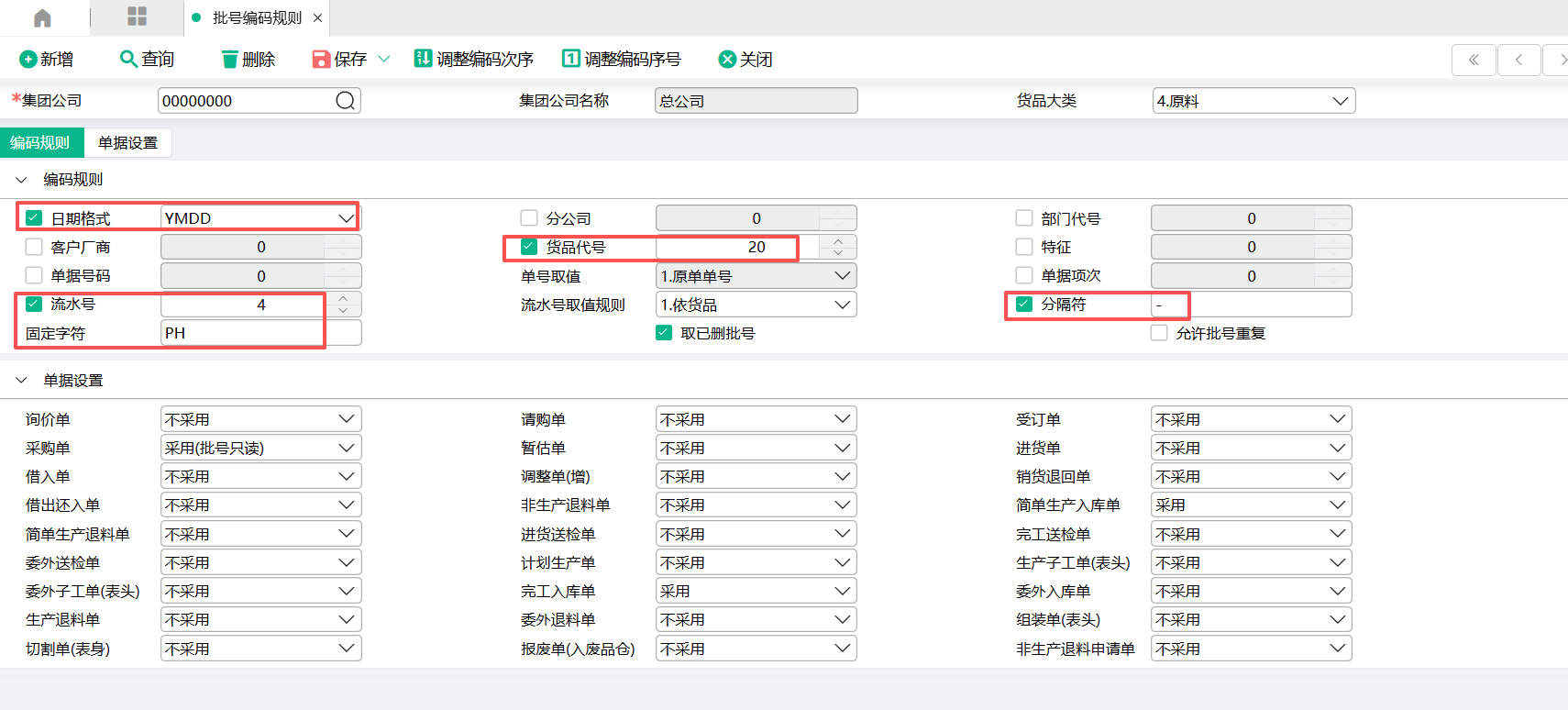Click the 调整编码序号 toolbar icon
The height and width of the screenshot is (710, 1568).
570,59
